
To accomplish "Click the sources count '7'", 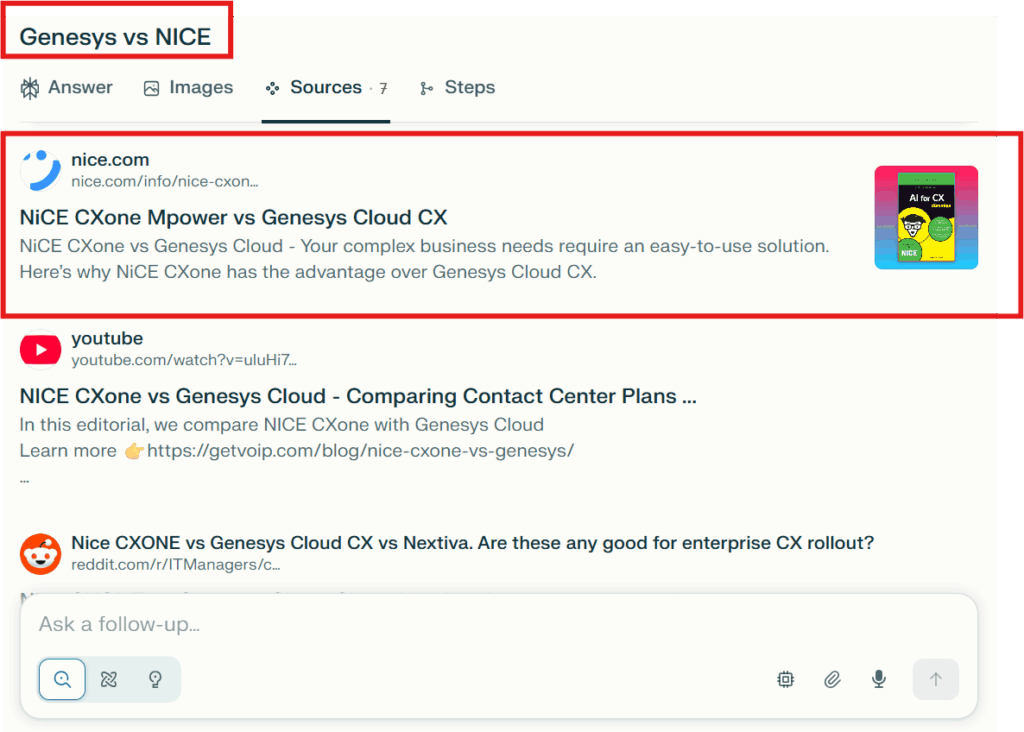I will pos(383,88).
